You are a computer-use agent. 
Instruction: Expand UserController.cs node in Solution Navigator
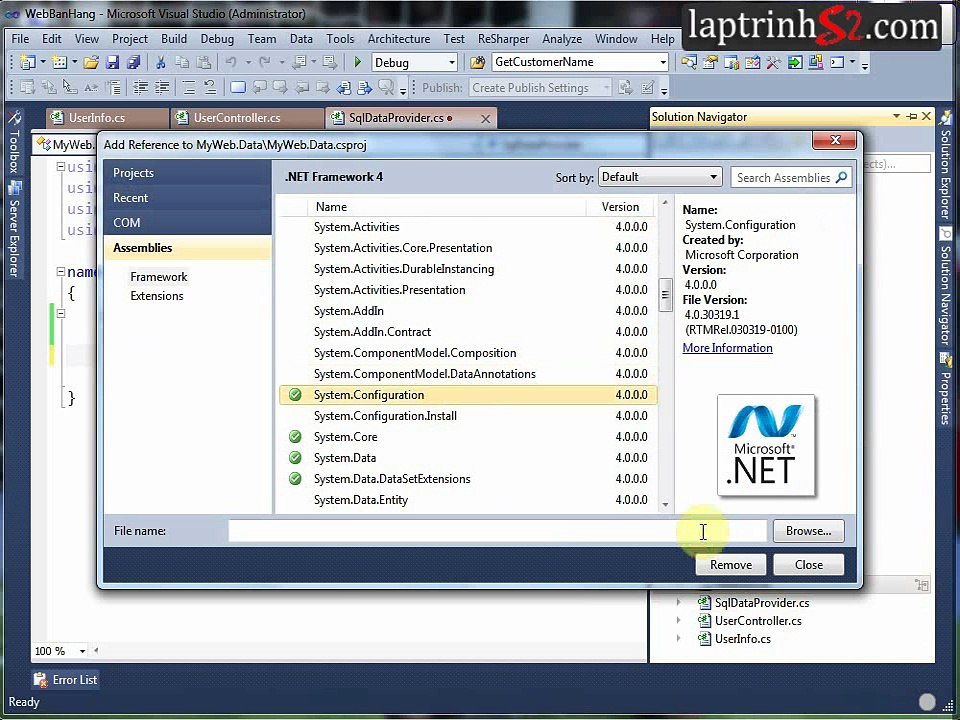[678, 620]
